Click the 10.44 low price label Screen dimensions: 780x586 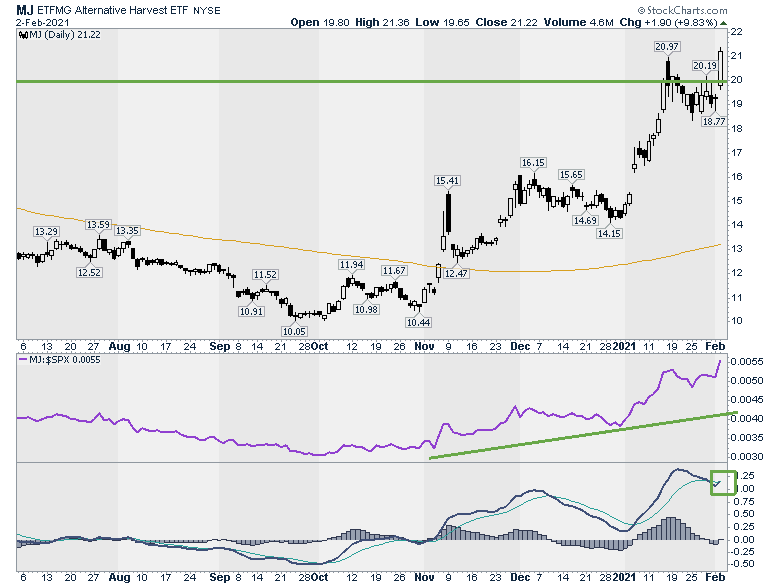click(x=418, y=322)
